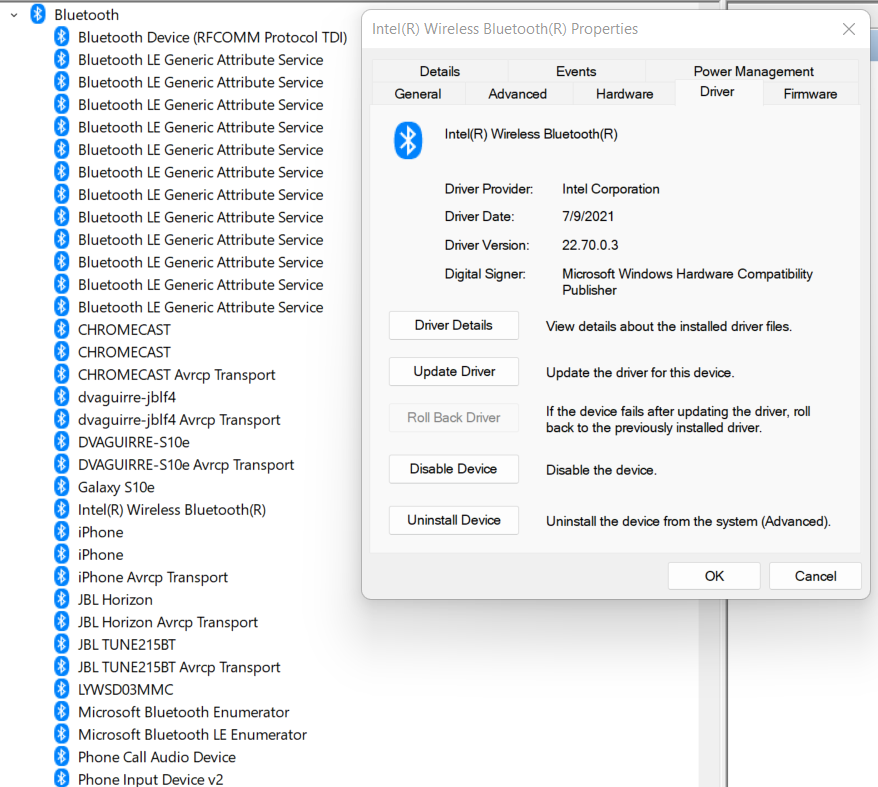Viewport: 878px width, 787px height.
Task: Click icon beside dvaguirre-jblf4 Avrcp Transport
Action: point(62,420)
